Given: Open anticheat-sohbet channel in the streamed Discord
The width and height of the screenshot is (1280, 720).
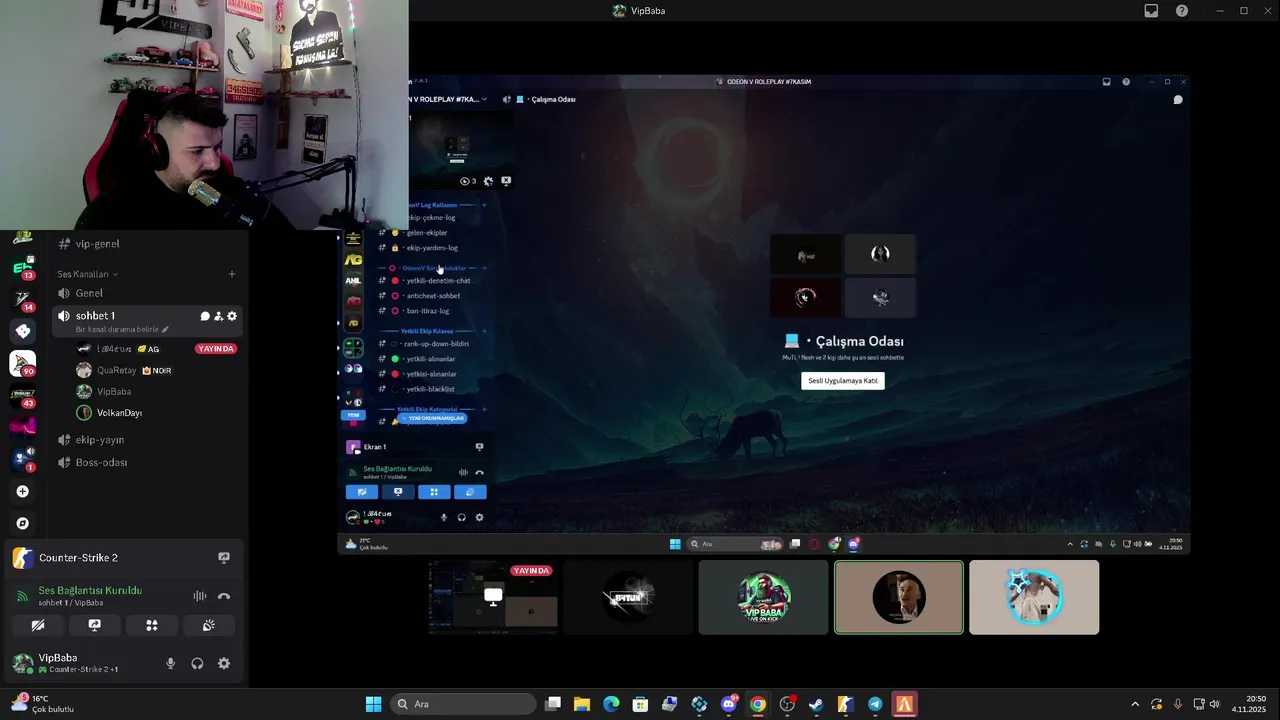Looking at the screenshot, I should click(432, 296).
